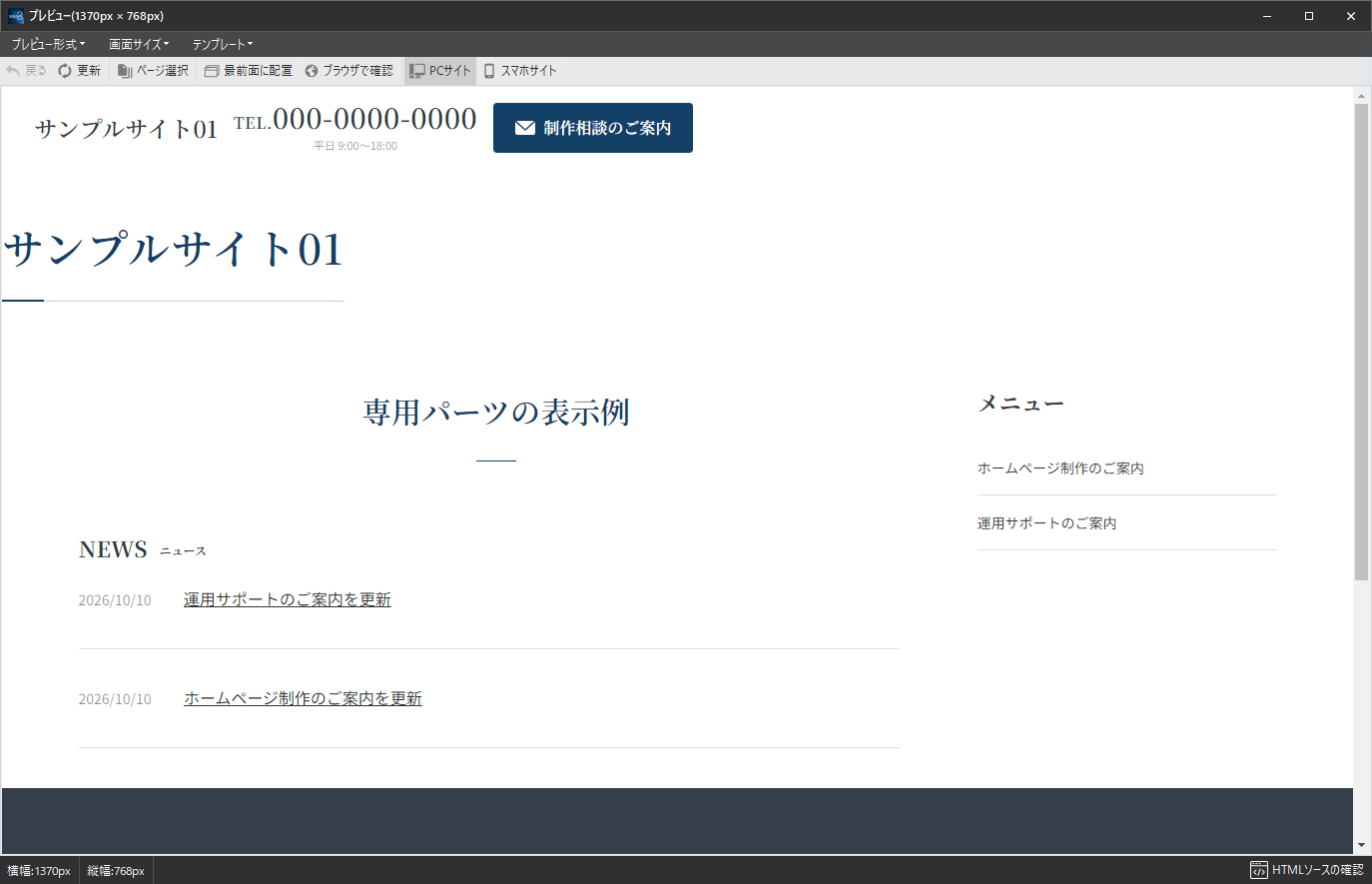Close the preview window
This screenshot has height=884, width=1372.
(1351, 16)
